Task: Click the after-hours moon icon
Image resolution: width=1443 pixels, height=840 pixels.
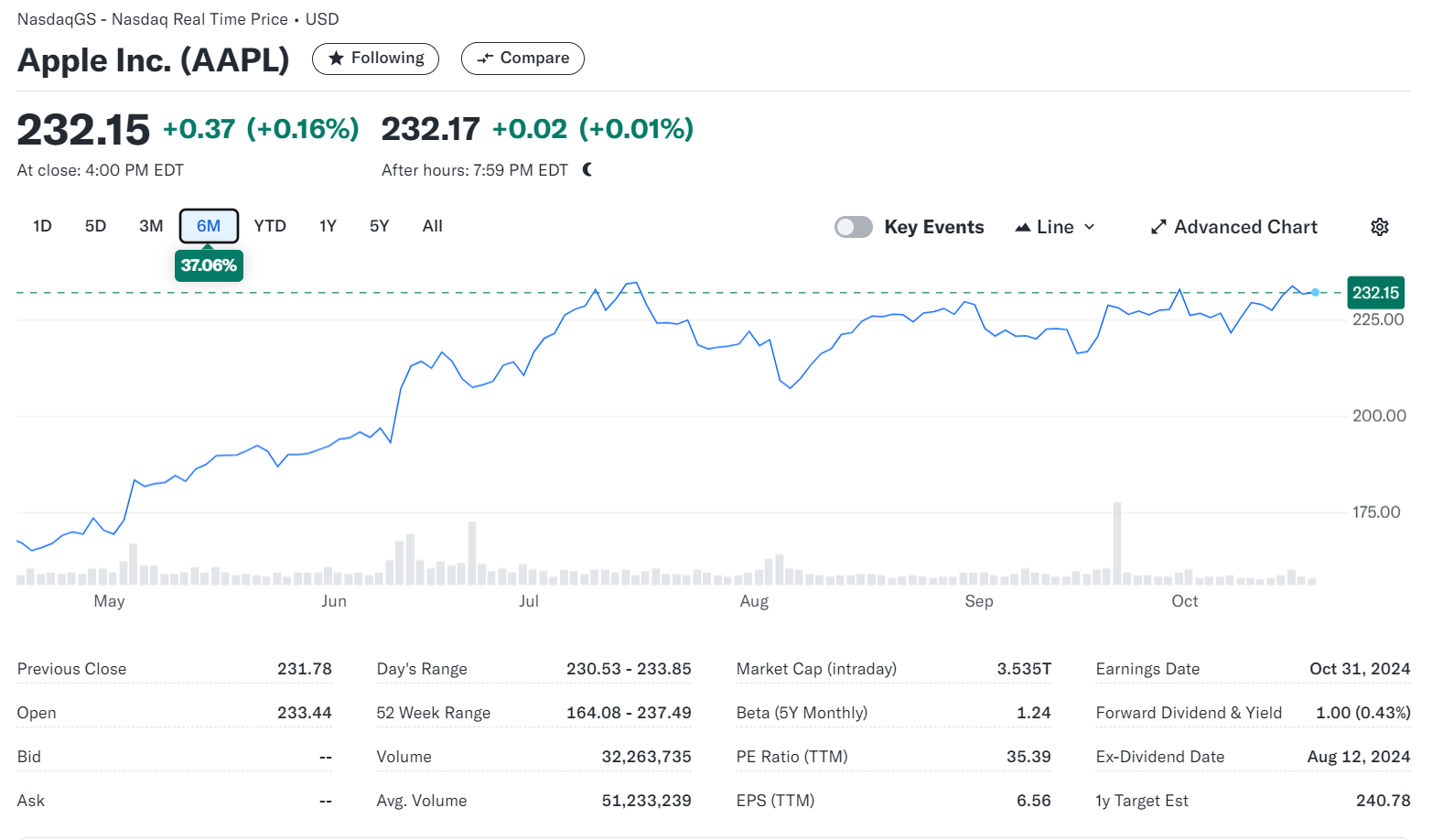Action: pos(587,169)
